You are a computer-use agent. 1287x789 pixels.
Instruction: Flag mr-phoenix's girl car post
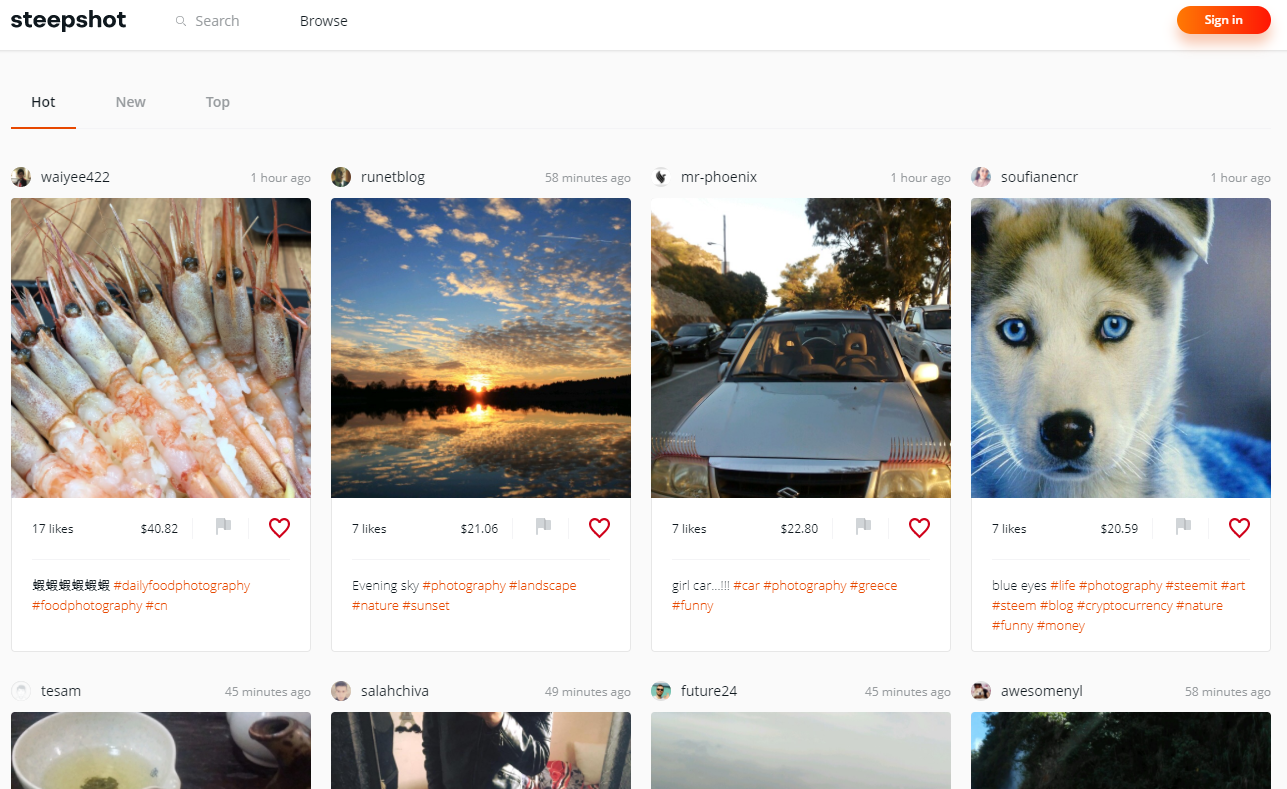863,526
